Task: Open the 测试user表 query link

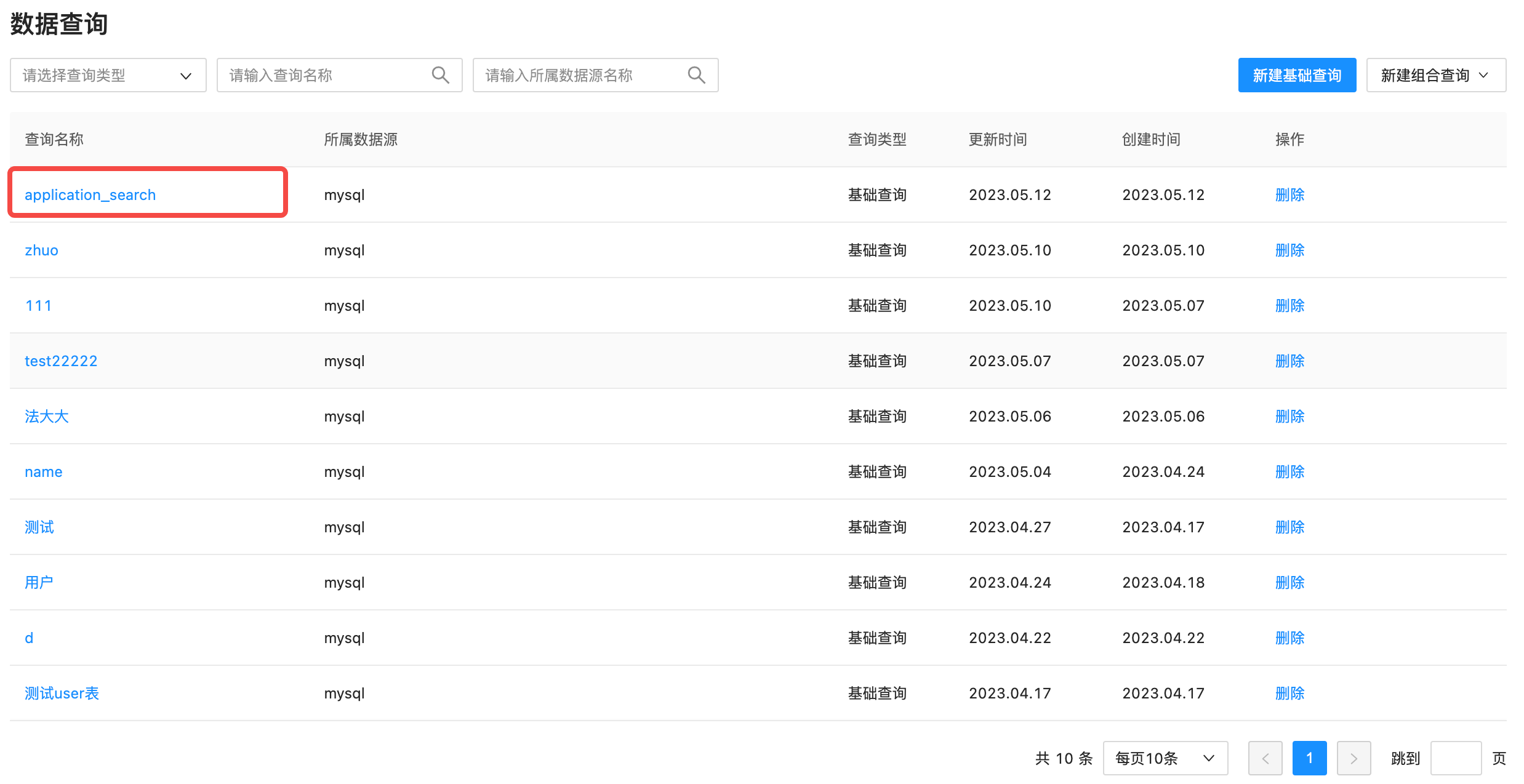Action: click(x=62, y=694)
